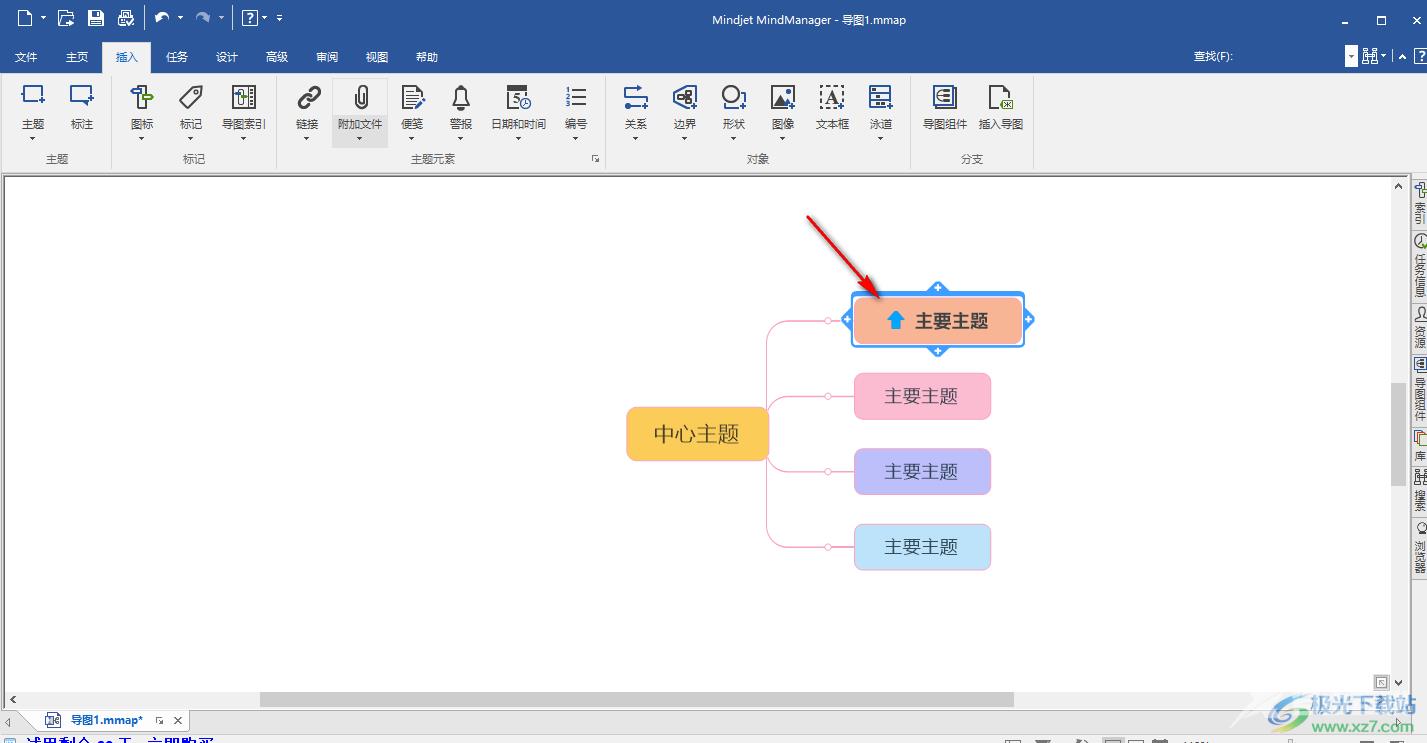This screenshot has height=743, width=1427.
Task: Open the 文件 menu tab
Action: [x=26, y=57]
